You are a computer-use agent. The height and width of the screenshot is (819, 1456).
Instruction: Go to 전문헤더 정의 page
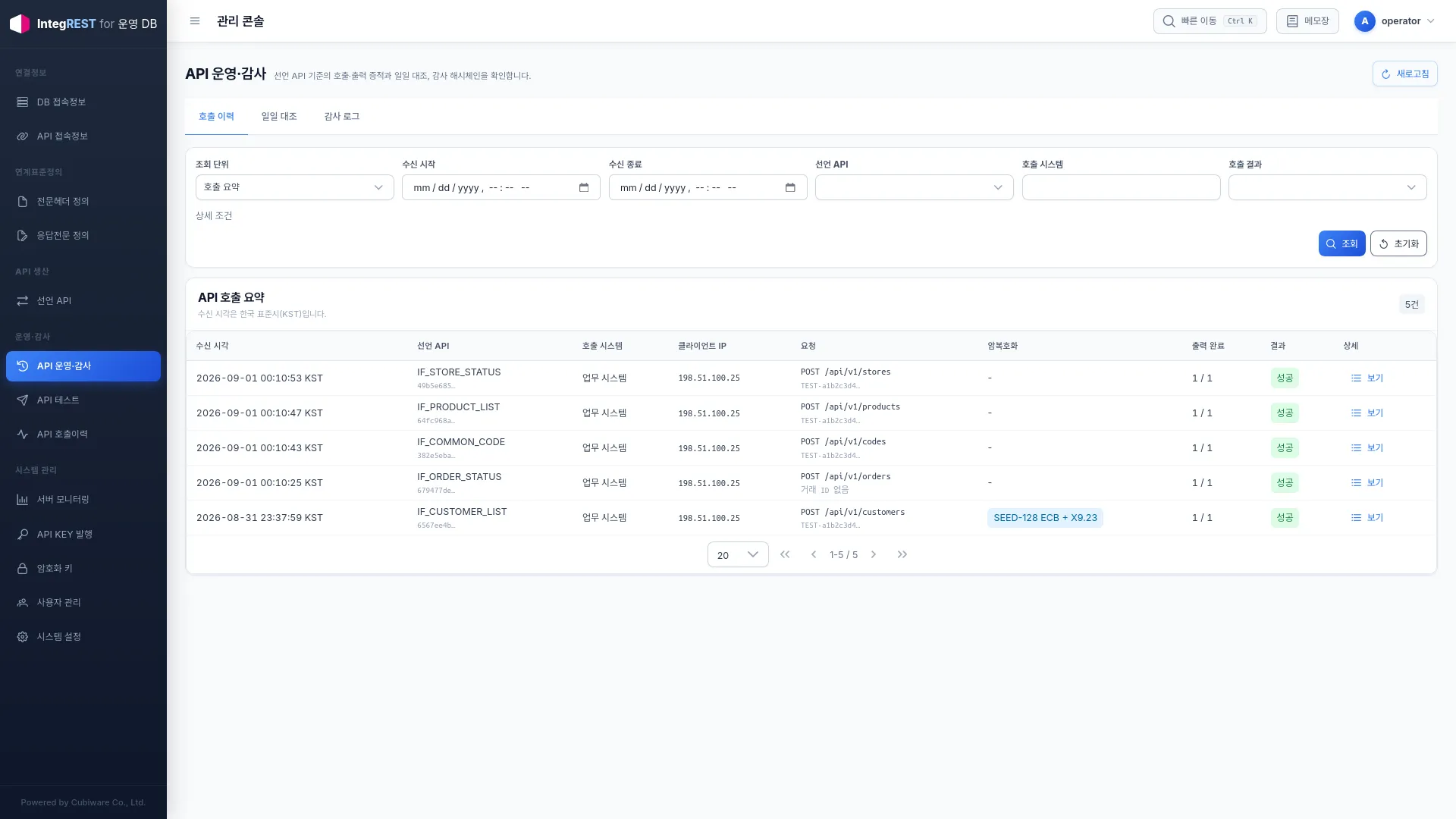point(83,201)
